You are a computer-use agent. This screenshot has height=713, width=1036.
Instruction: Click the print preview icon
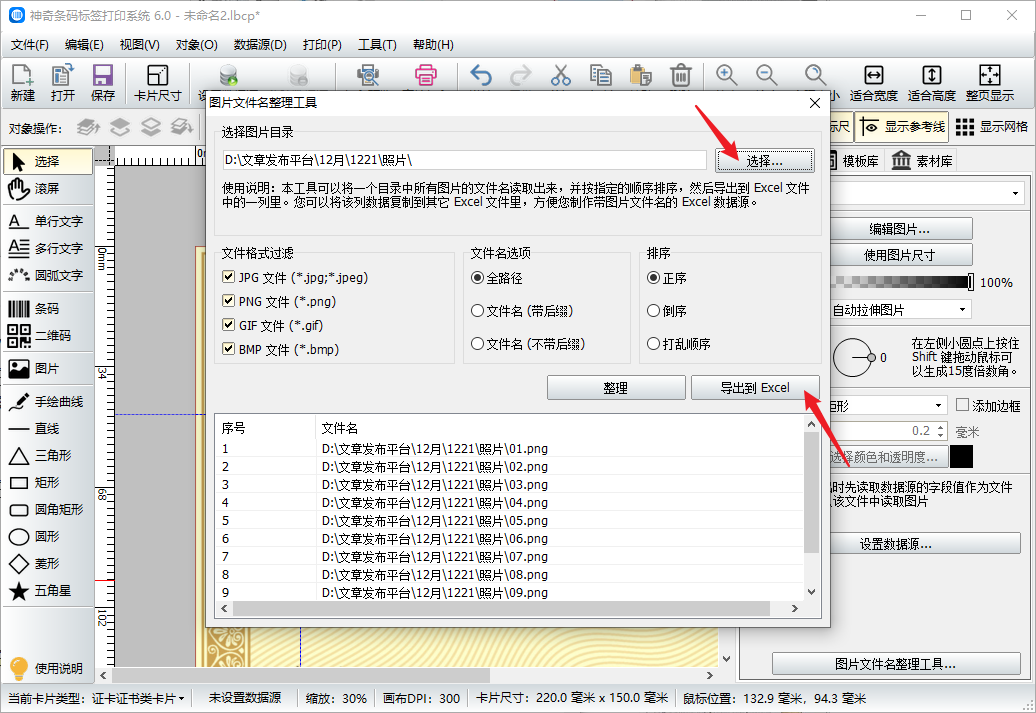[x=368, y=75]
